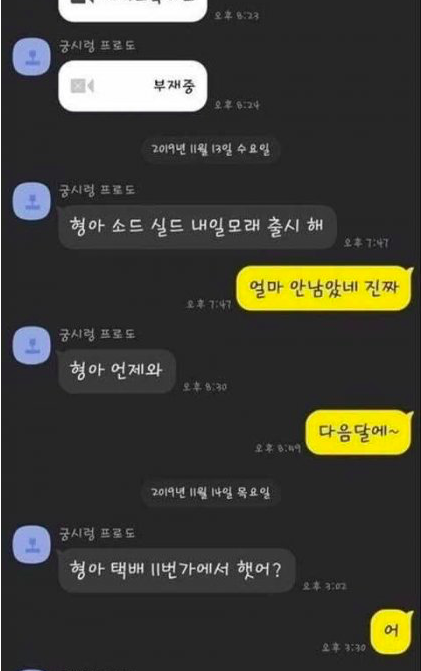421x671 pixels.
Task: Tap the partially visible call bubble at top
Action: coord(133,10)
